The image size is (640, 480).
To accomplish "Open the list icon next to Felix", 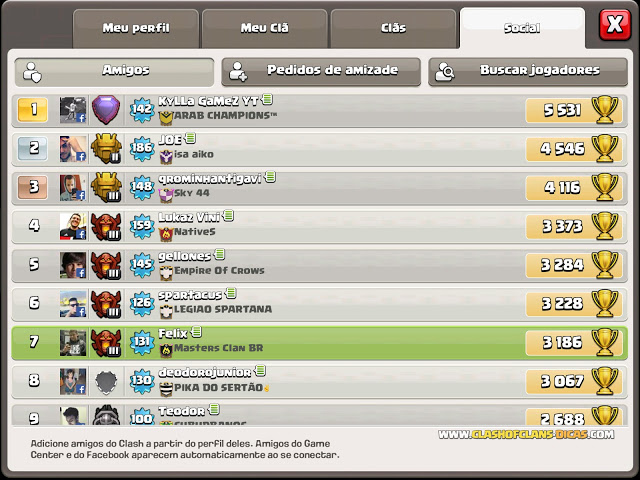I will (197, 332).
